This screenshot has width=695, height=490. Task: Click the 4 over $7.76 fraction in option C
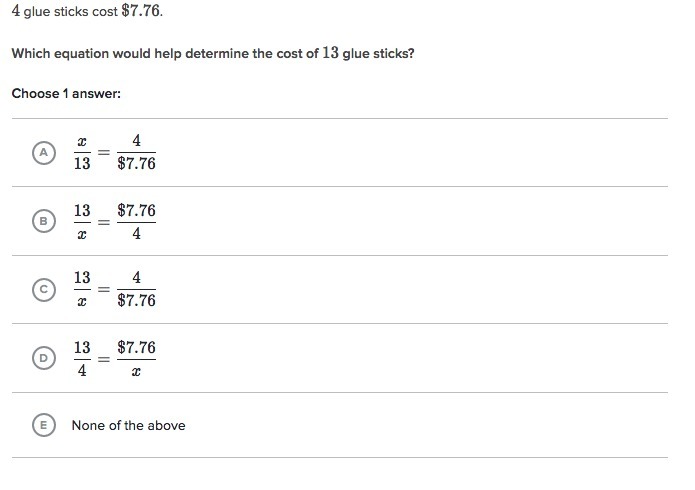[x=136, y=290]
